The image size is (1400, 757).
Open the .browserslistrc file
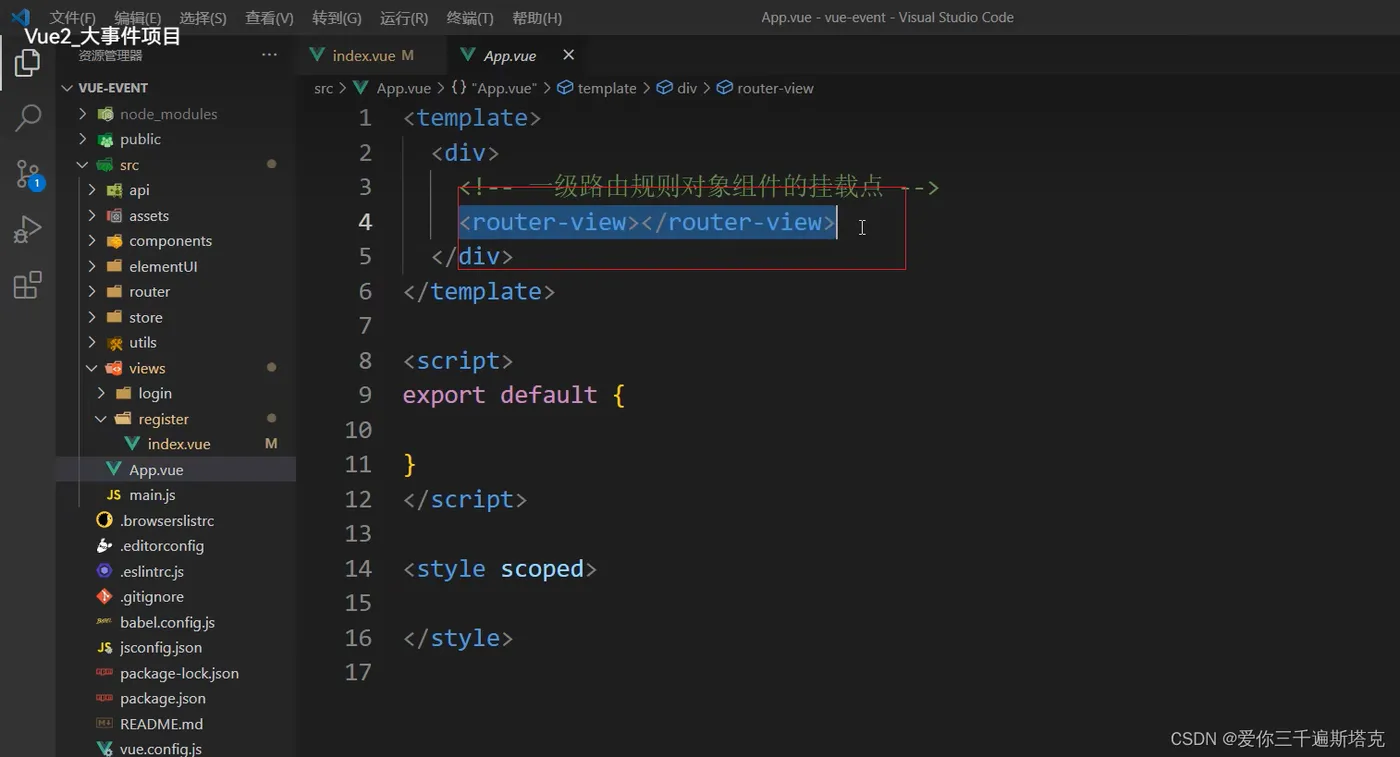point(176,521)
